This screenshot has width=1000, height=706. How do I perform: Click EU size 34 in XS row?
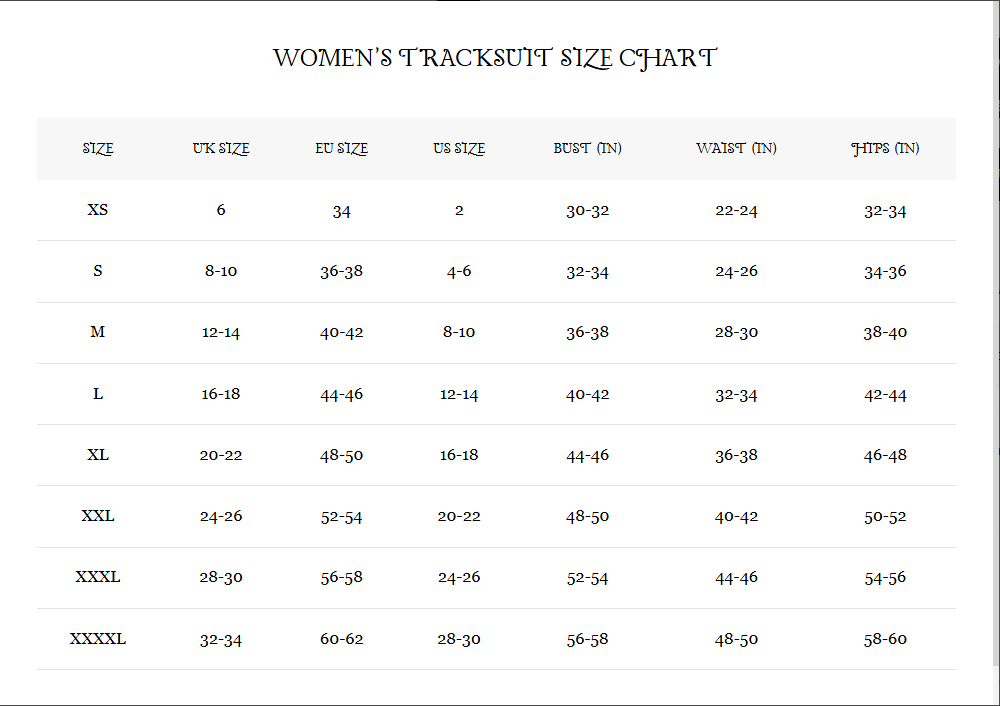341,211
